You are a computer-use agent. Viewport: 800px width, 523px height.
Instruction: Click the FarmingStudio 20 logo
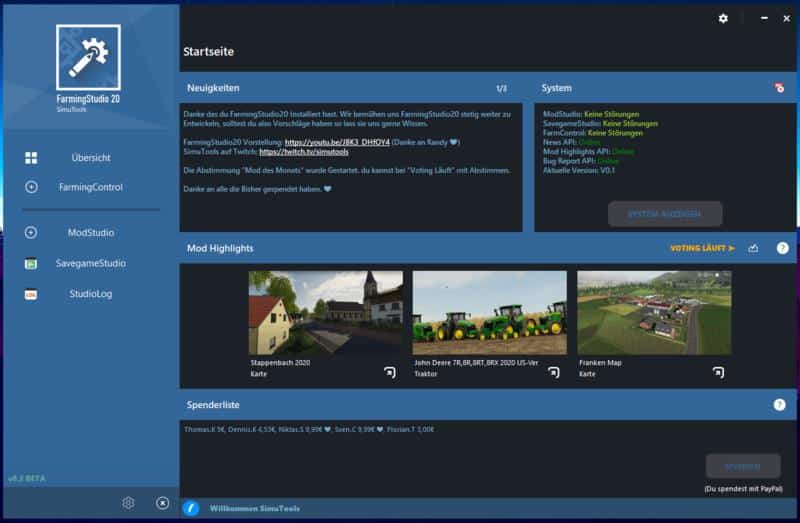pyautogui.click(x=88, y=58)
